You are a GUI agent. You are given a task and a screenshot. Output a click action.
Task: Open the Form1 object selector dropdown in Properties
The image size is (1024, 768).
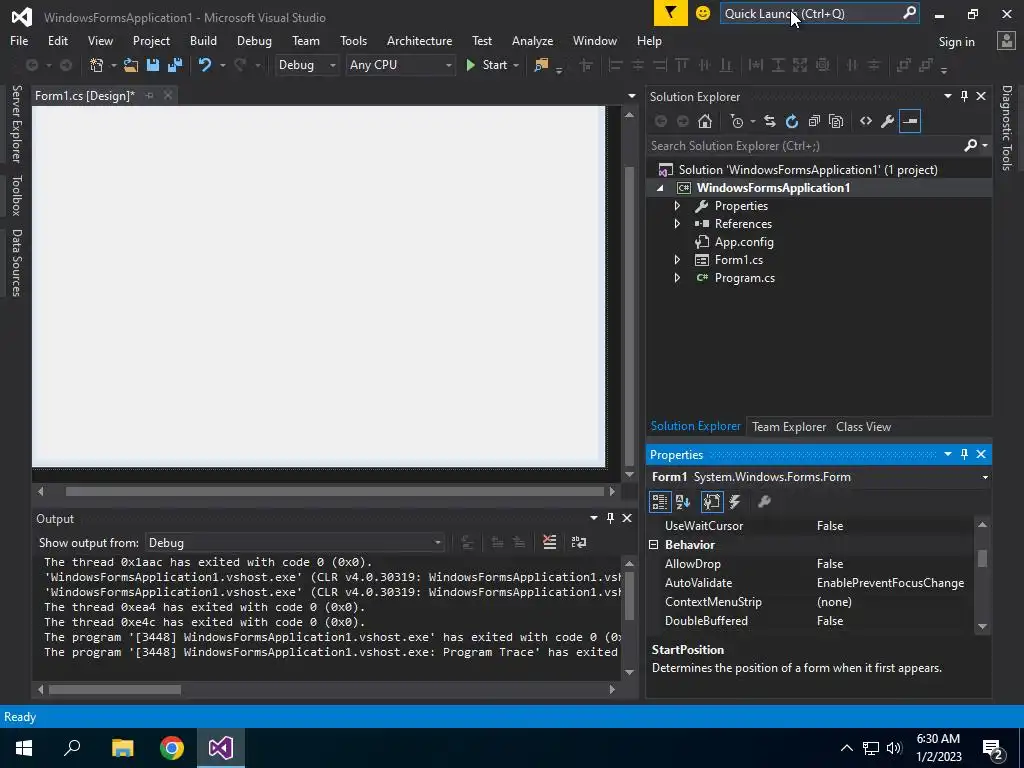(985, 477)
